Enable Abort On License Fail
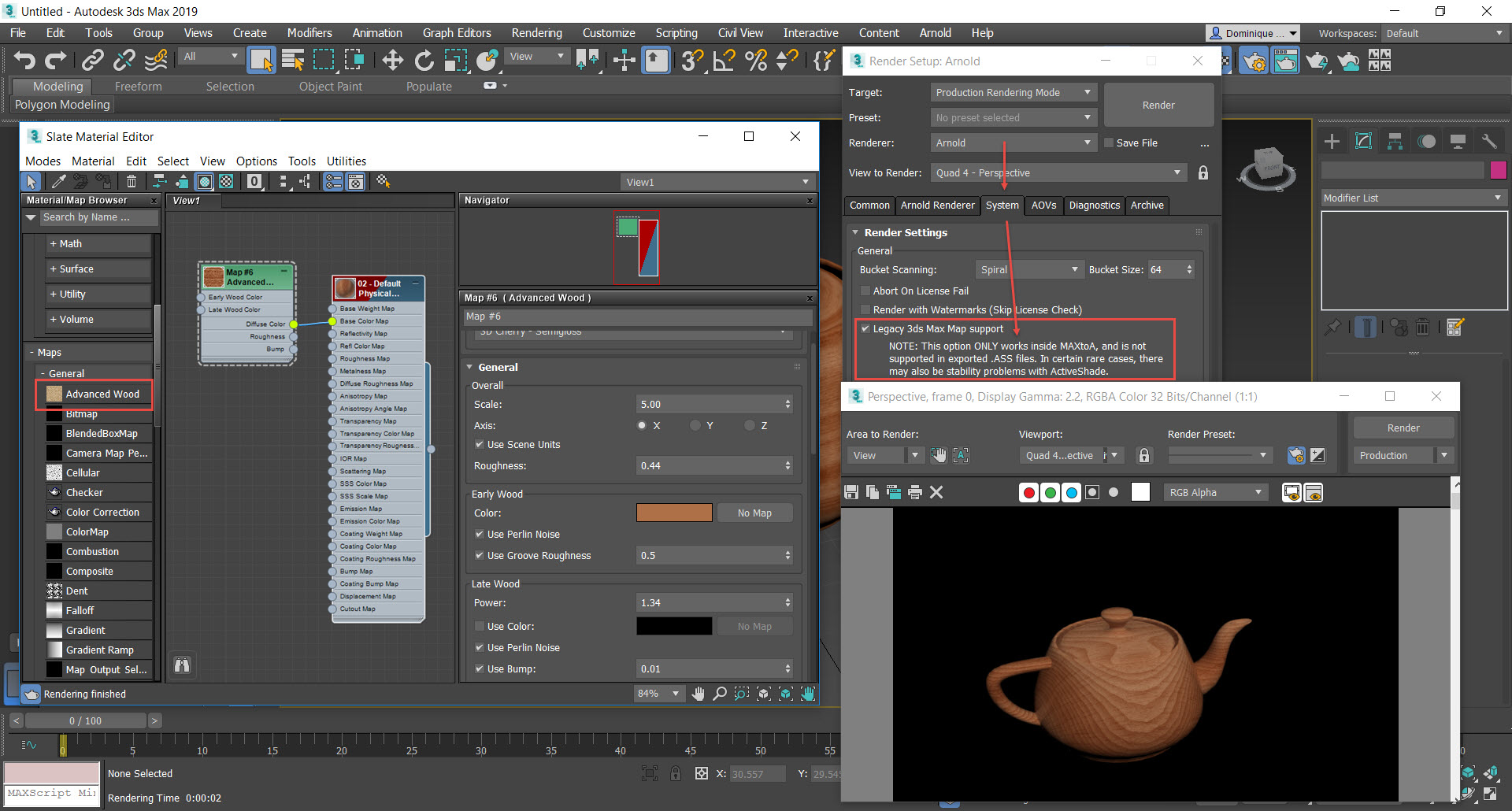Viewport: 1512px width, 811px height. point(865,291)
